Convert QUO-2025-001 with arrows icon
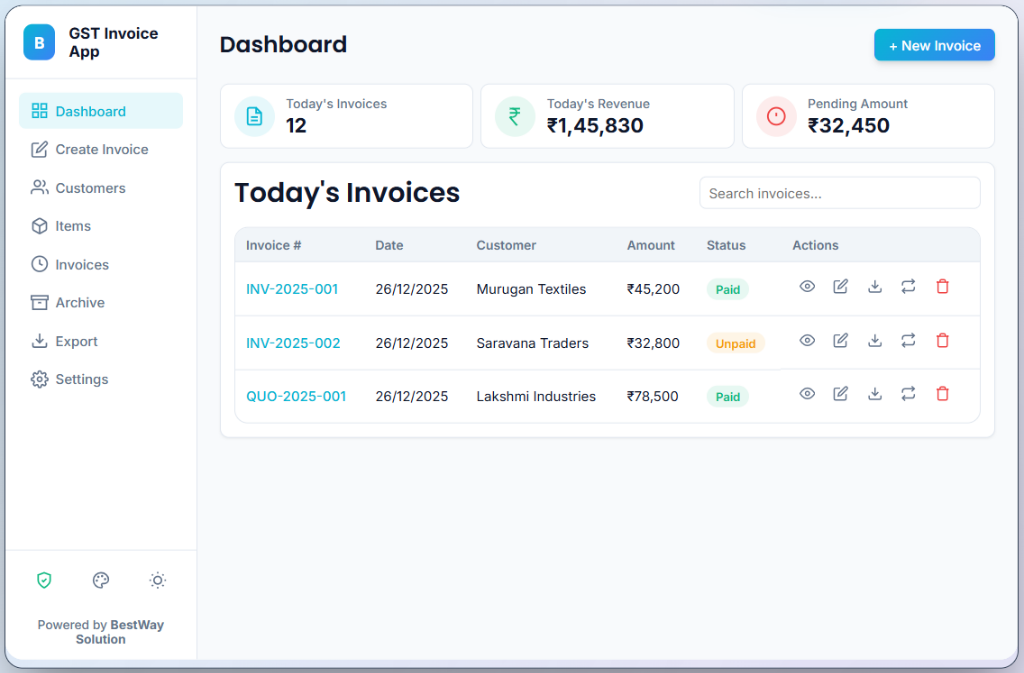Screen dimensions: 1024x673 tap(908, 394)
